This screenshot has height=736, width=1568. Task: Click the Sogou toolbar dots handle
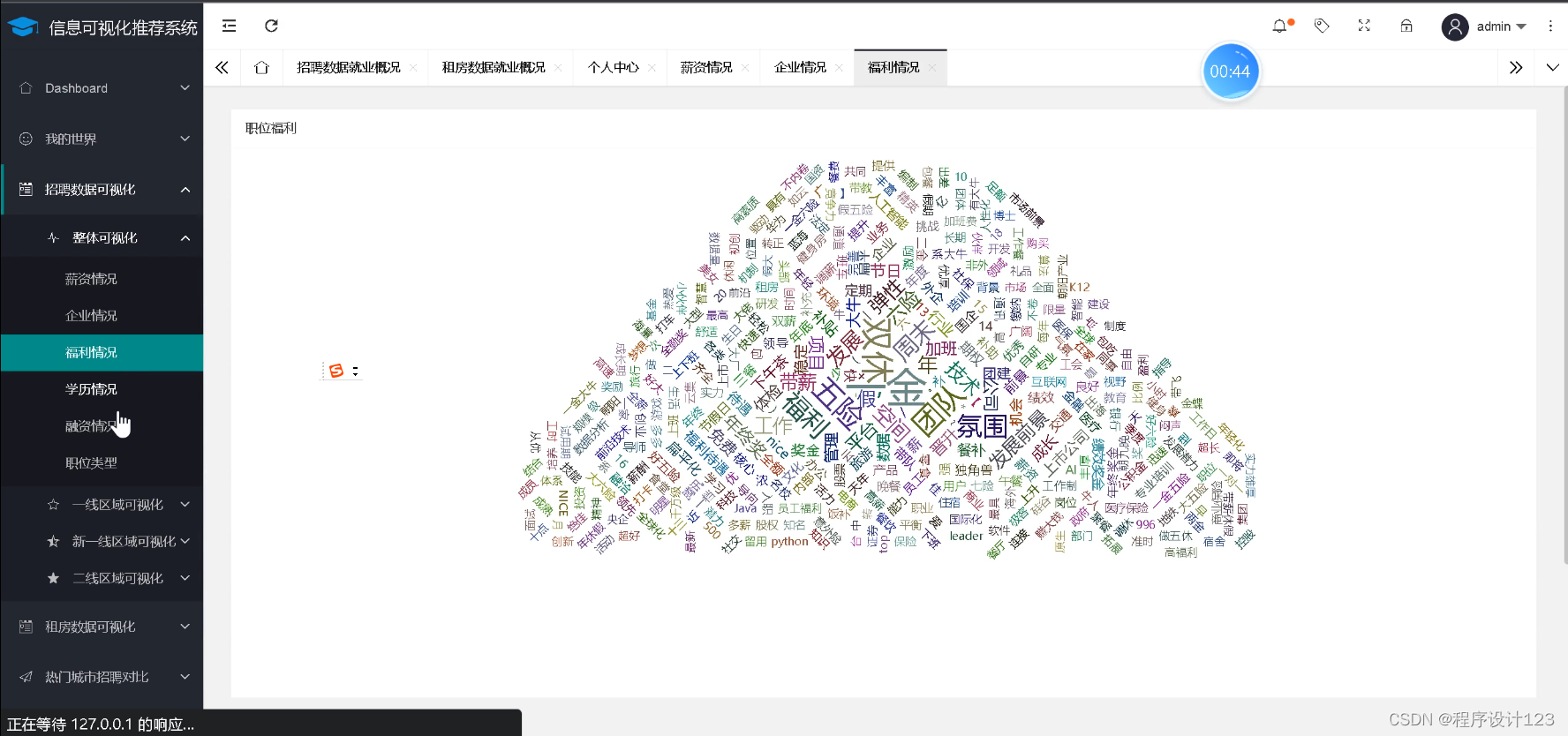point(355,371)
